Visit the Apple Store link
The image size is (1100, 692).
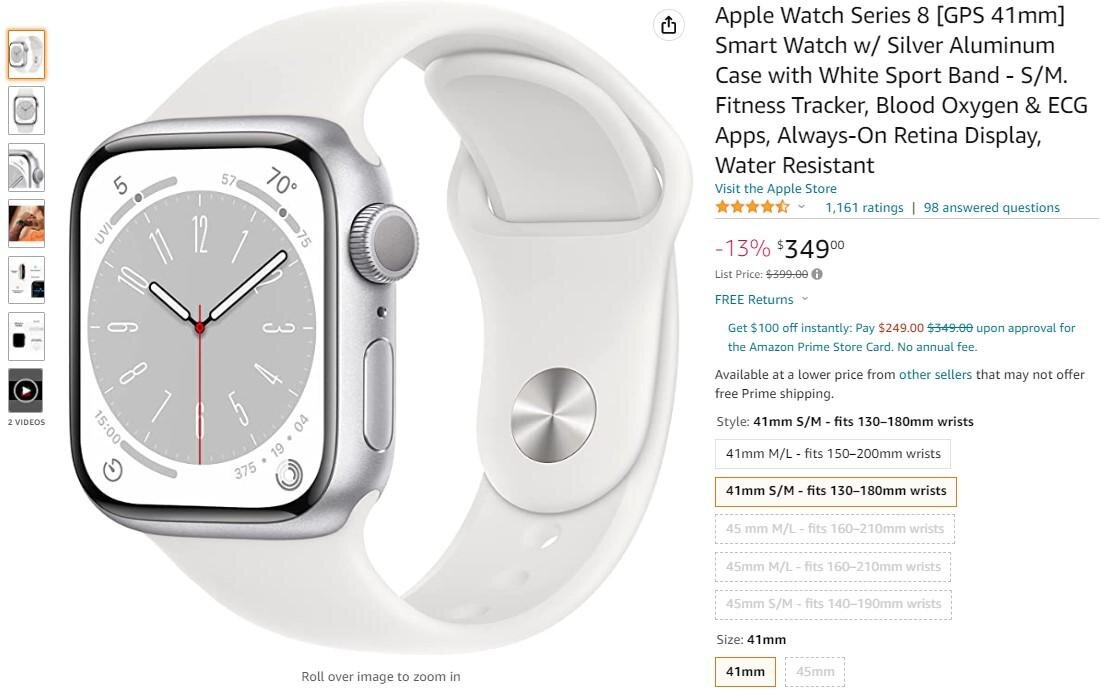775,188
